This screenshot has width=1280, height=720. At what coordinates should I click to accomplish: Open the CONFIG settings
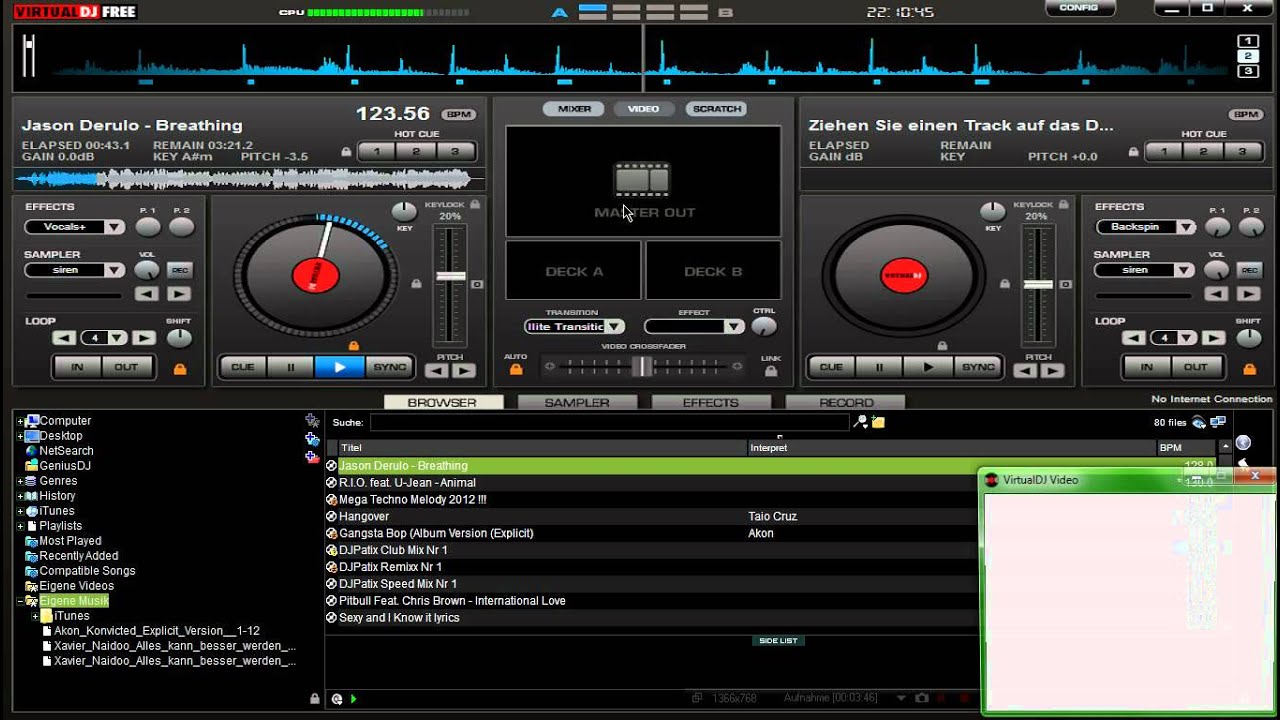pyautogui.click(x=1079, y=8)
